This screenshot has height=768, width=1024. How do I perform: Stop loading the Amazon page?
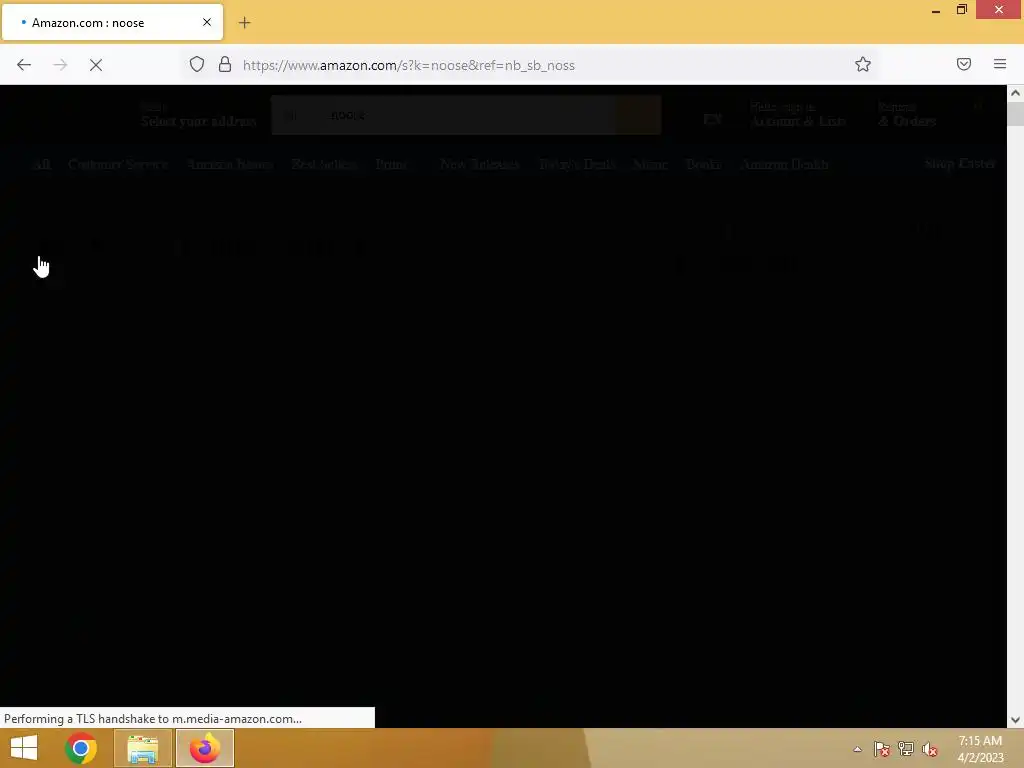(96, 65)
